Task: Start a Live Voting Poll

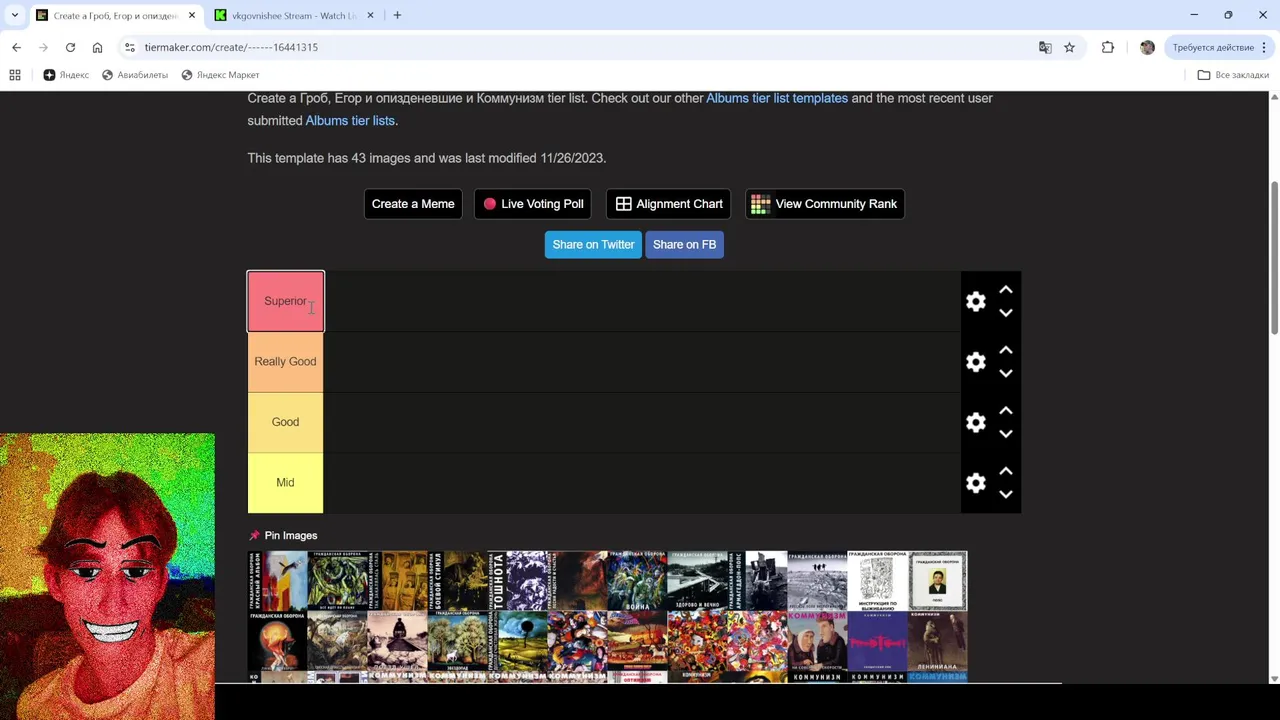Action: (x=533, y=204)
